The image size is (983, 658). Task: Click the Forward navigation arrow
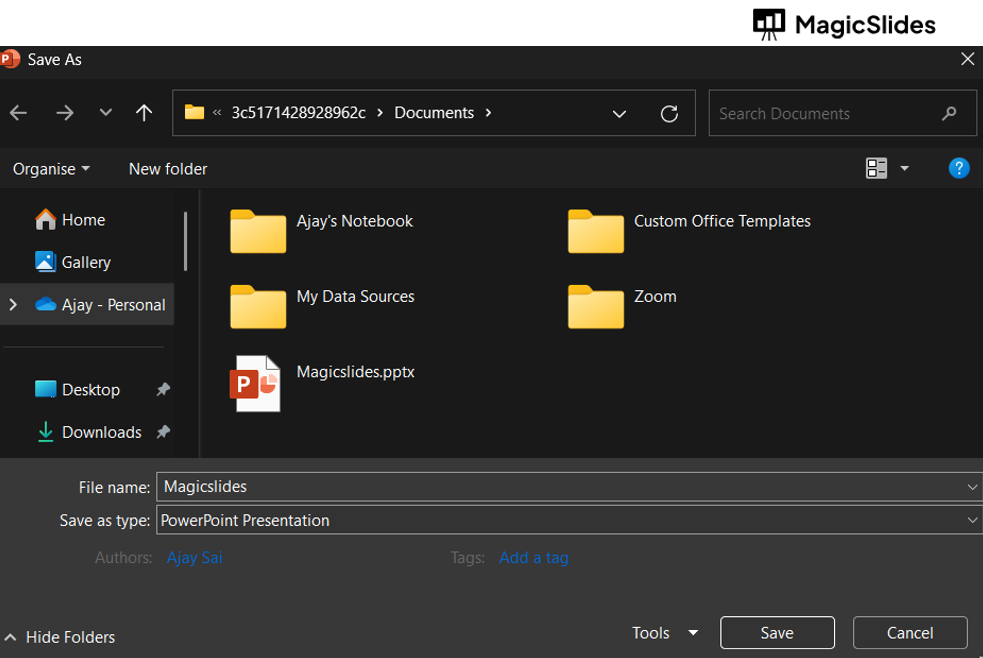[x=65, y=113]
